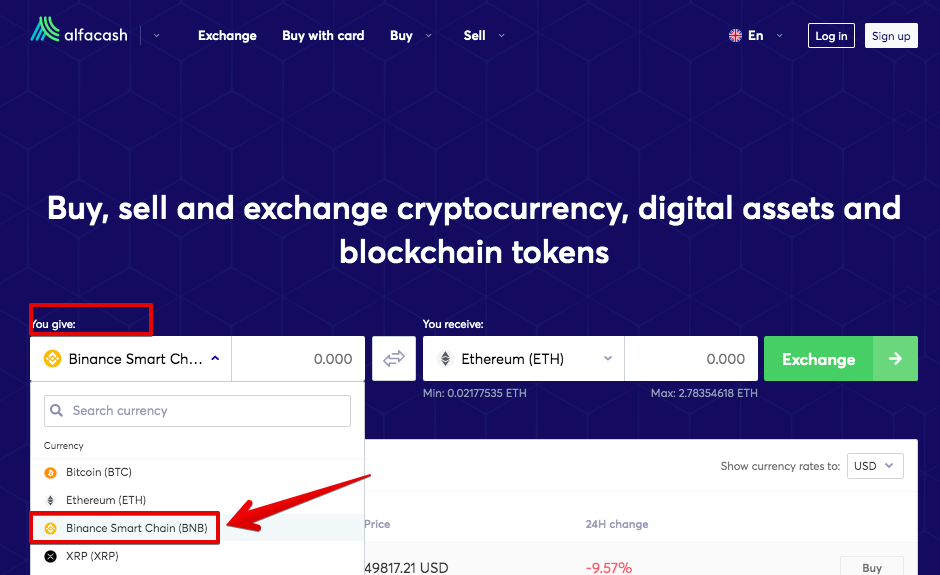This screenshot has width=940, height=575.
Task: Click the alfacash logo
Action: tap(79, 30)
